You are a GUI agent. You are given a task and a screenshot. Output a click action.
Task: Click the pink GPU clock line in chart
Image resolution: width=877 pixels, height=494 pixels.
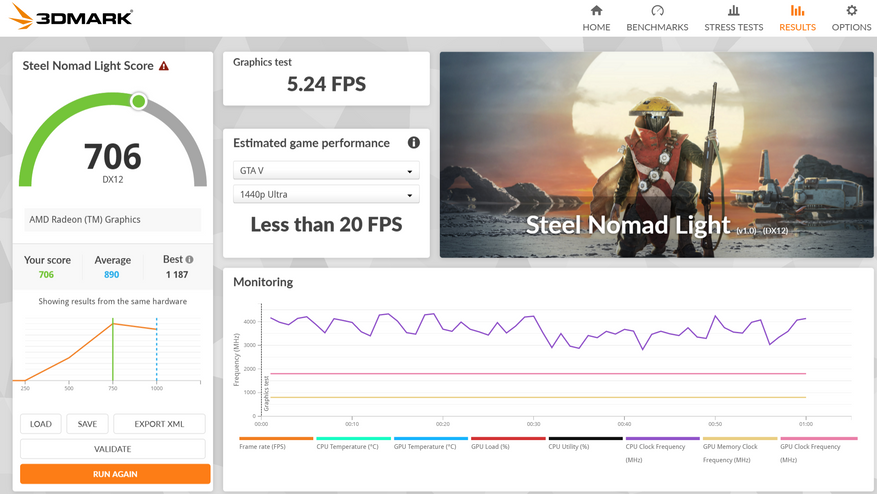[x=538, y=374]
